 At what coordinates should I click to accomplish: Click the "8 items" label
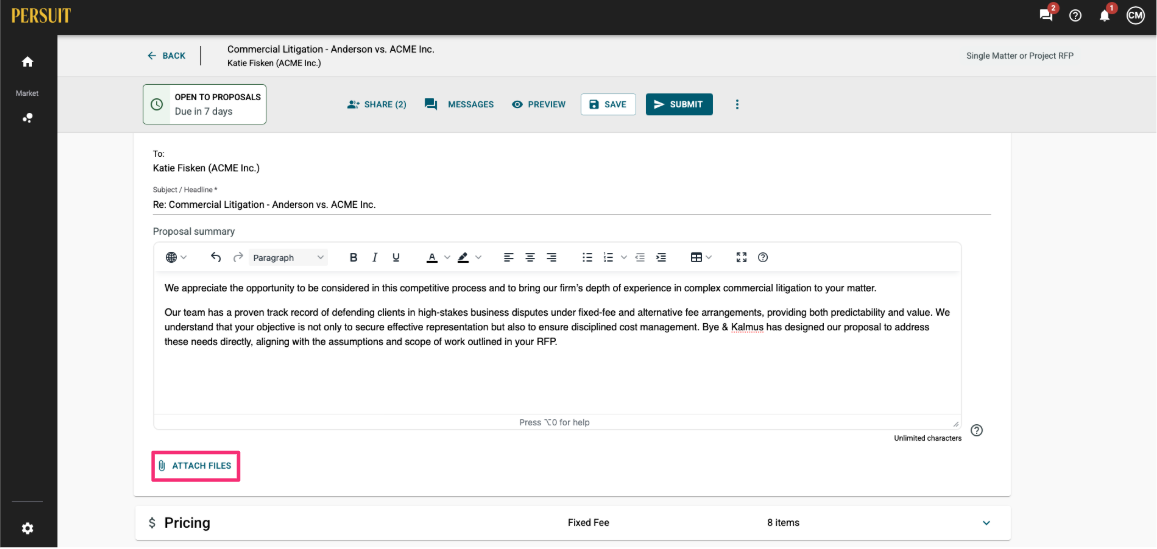click(783, 522)
